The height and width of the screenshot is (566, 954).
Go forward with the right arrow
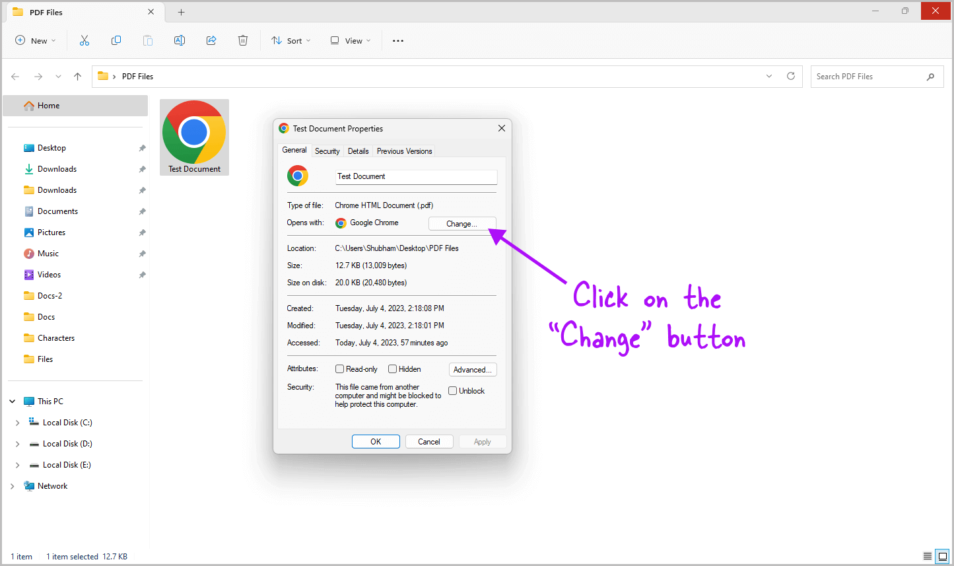(x=38, y=76)
